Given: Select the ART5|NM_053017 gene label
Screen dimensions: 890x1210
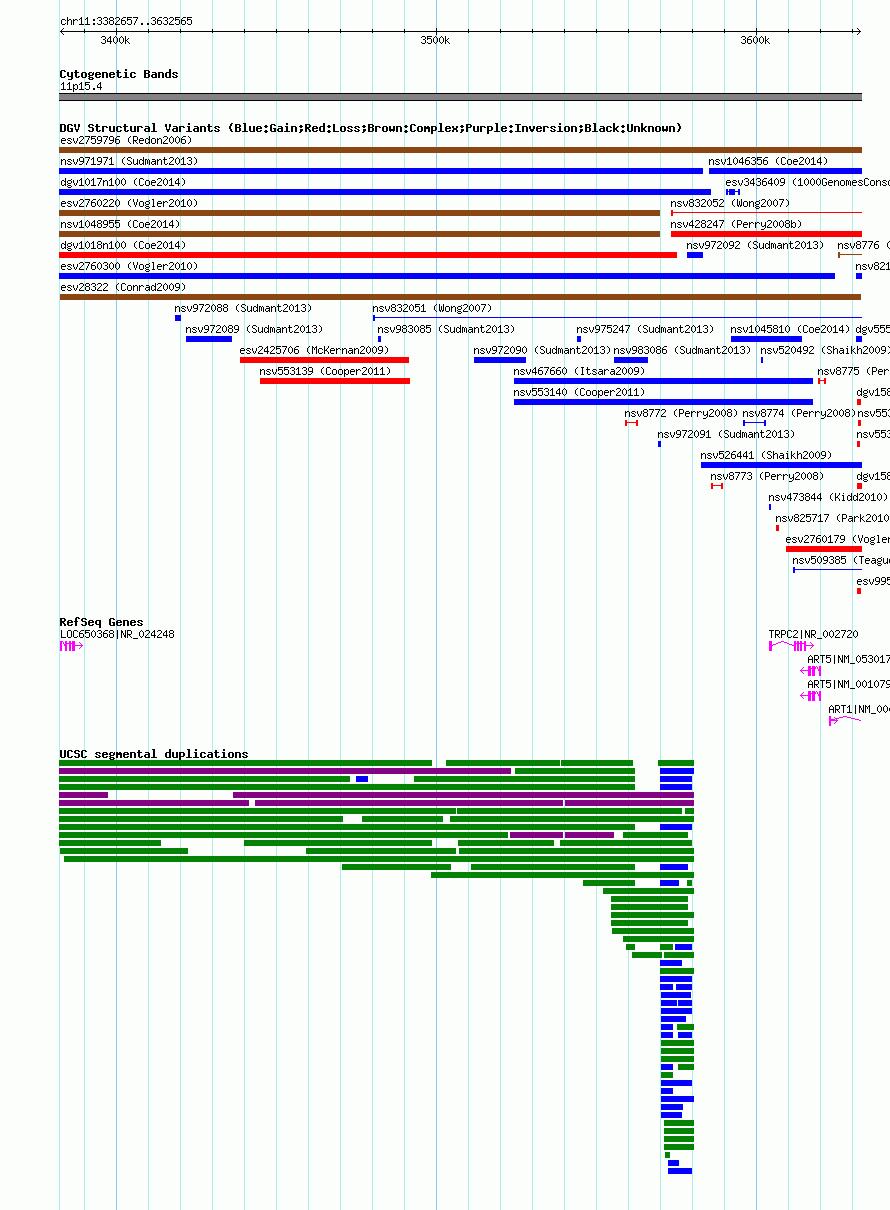Looking at the screenshot, I should pos(848,659).
